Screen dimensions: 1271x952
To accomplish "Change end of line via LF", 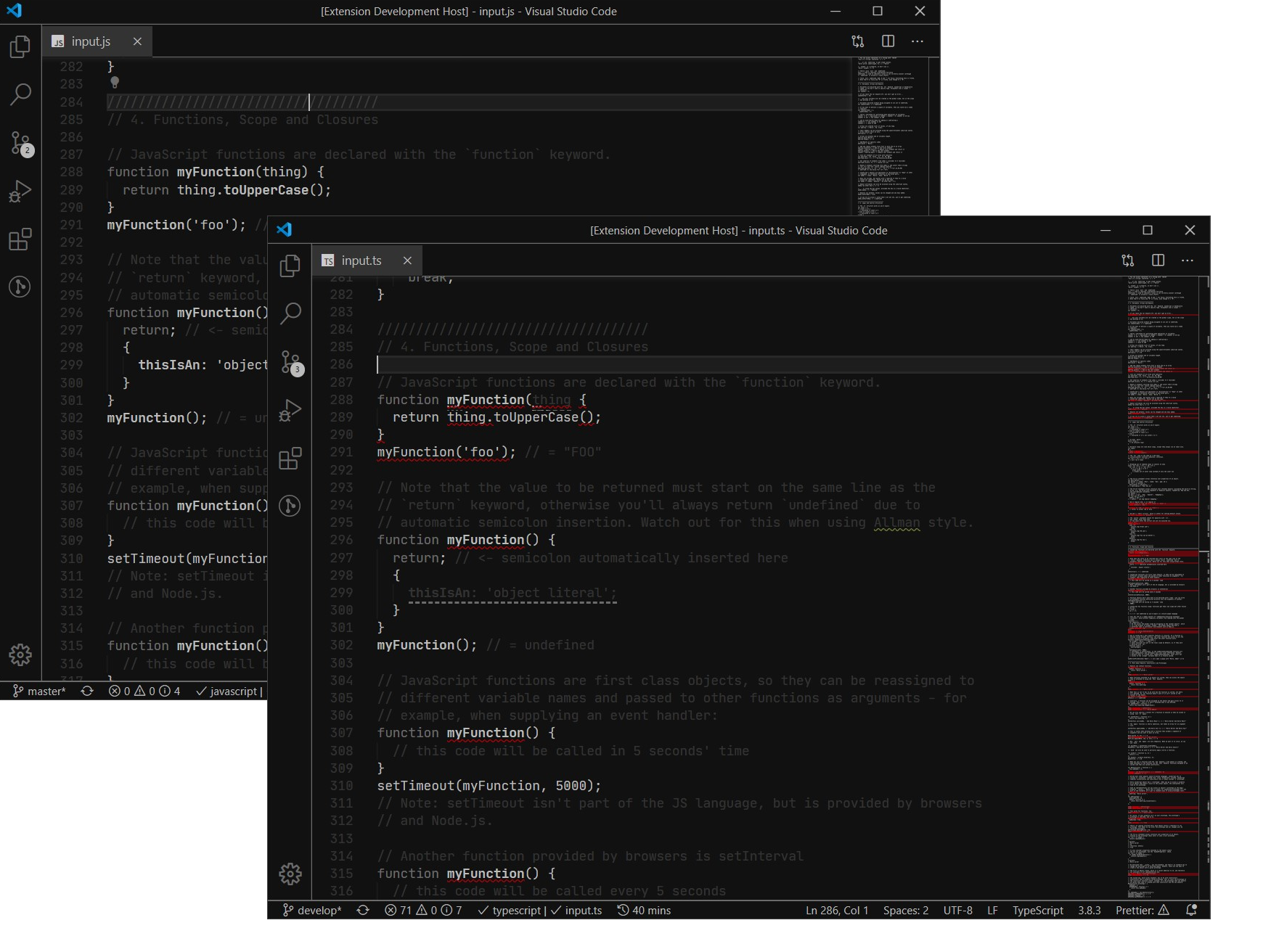I will click(x=992, y=910).
